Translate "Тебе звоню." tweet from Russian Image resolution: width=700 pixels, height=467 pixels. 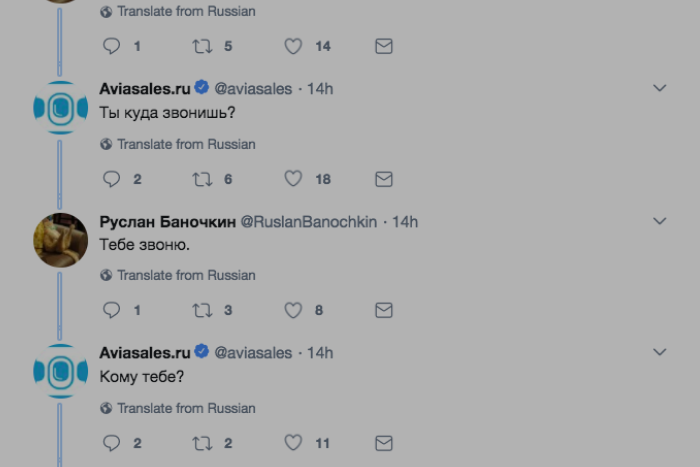[x=186, y=275]
